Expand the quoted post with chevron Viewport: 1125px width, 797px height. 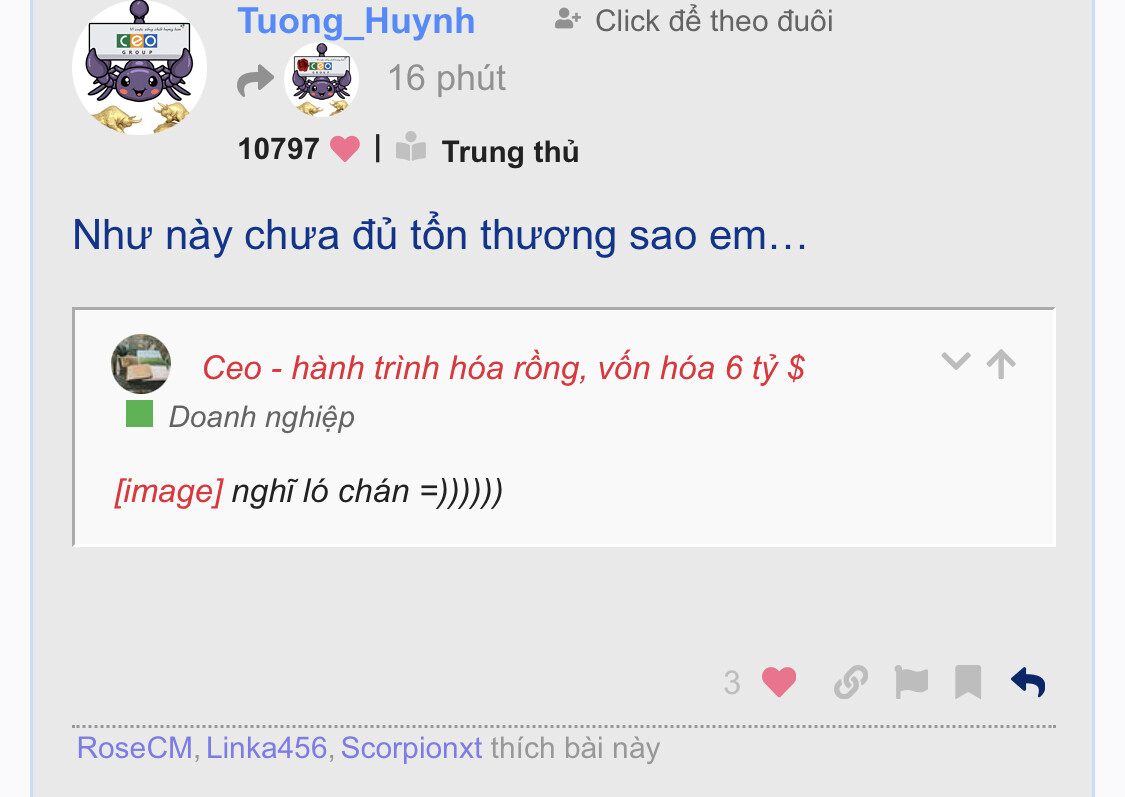coord(956,361)
